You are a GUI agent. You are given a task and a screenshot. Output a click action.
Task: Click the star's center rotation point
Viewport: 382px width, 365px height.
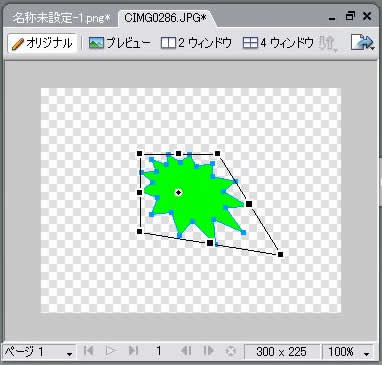(x=179, y=192)
